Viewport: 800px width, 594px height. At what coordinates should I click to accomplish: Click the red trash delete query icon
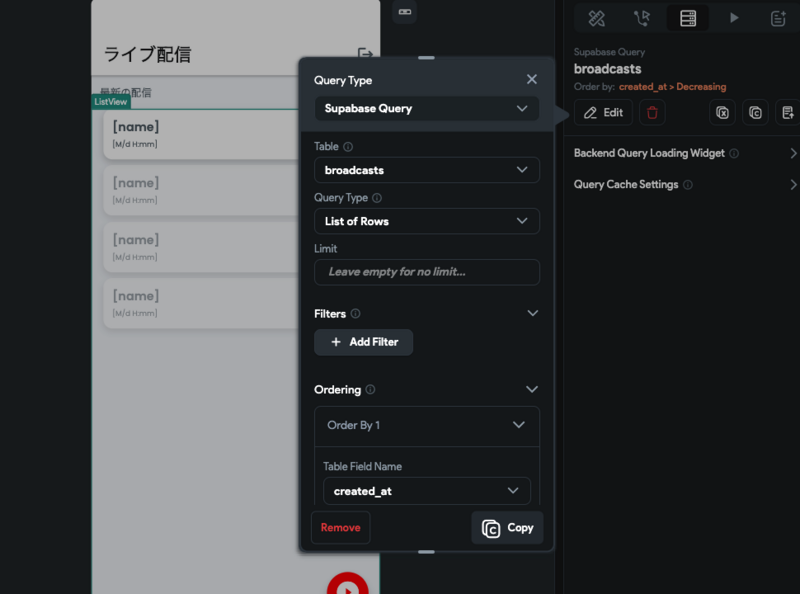point(652,113)
